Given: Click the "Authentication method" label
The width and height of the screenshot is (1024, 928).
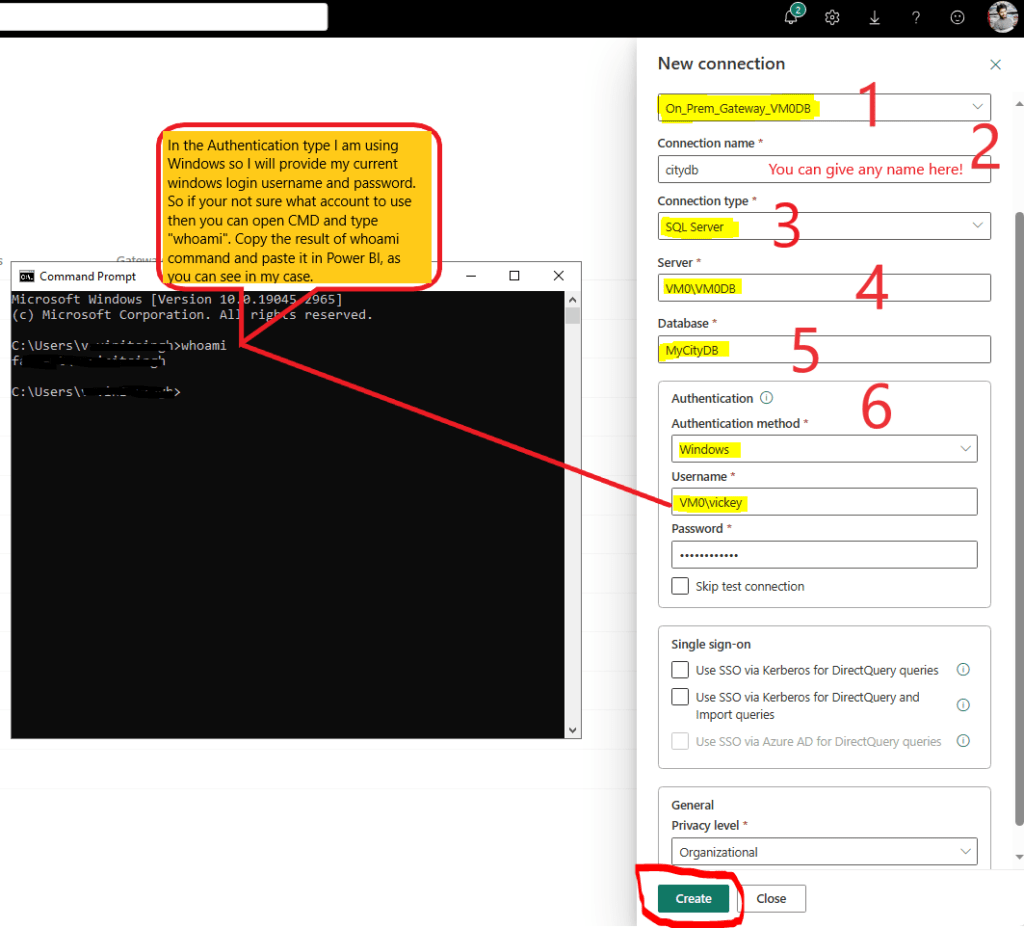Looking at the screenshot, I should [x=735, y=424].
